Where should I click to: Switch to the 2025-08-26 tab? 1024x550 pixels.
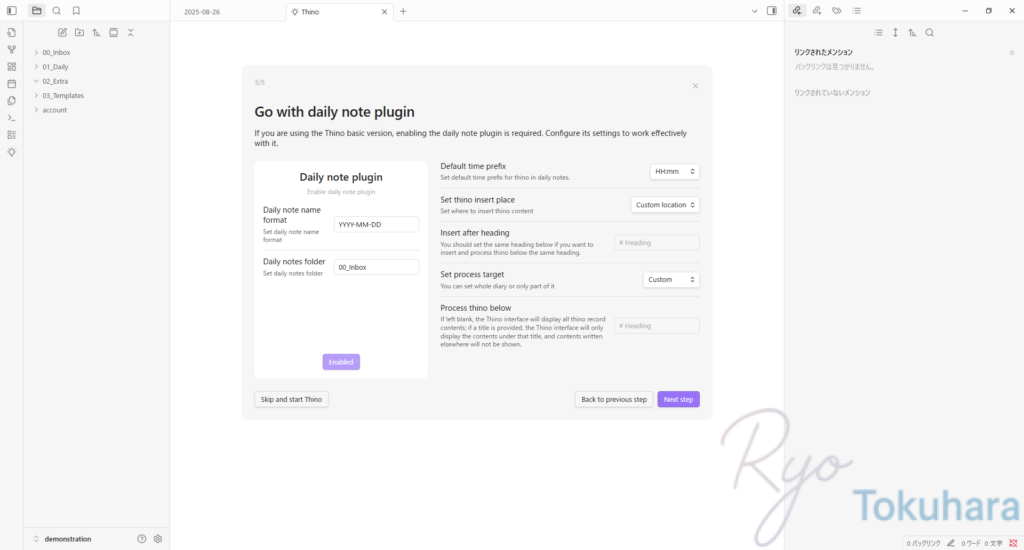coord(202,12)
